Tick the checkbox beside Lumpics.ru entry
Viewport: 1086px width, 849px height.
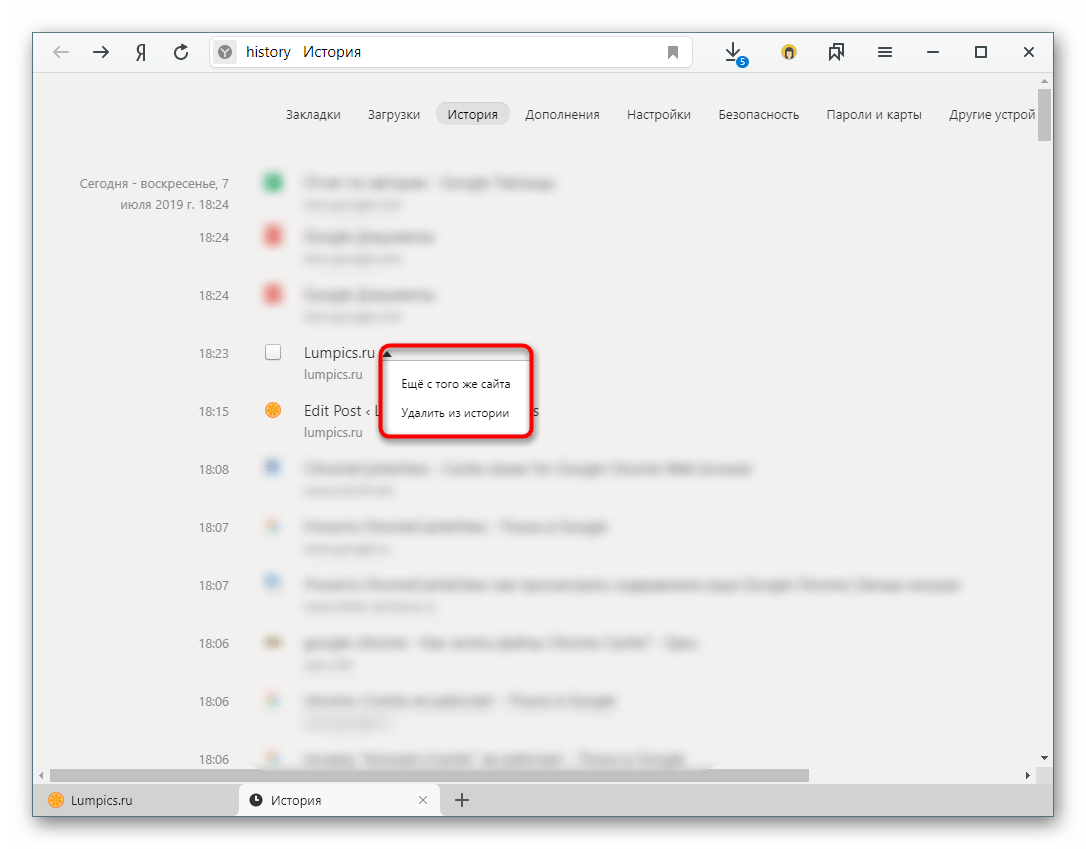(273, 352)
